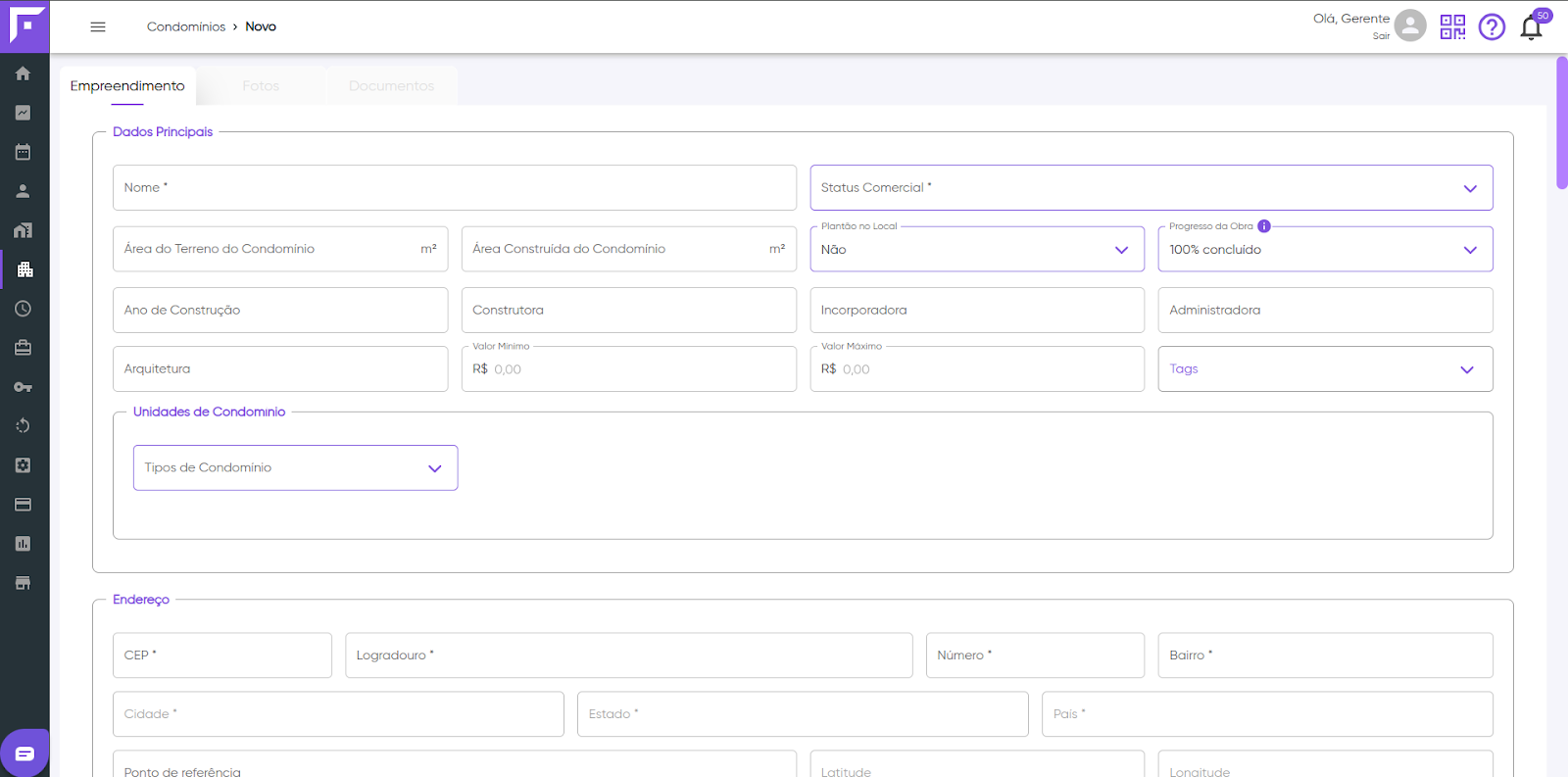Click the Número field
Viewport: 1568px width, 777px height.
[x=1035, y=655]
